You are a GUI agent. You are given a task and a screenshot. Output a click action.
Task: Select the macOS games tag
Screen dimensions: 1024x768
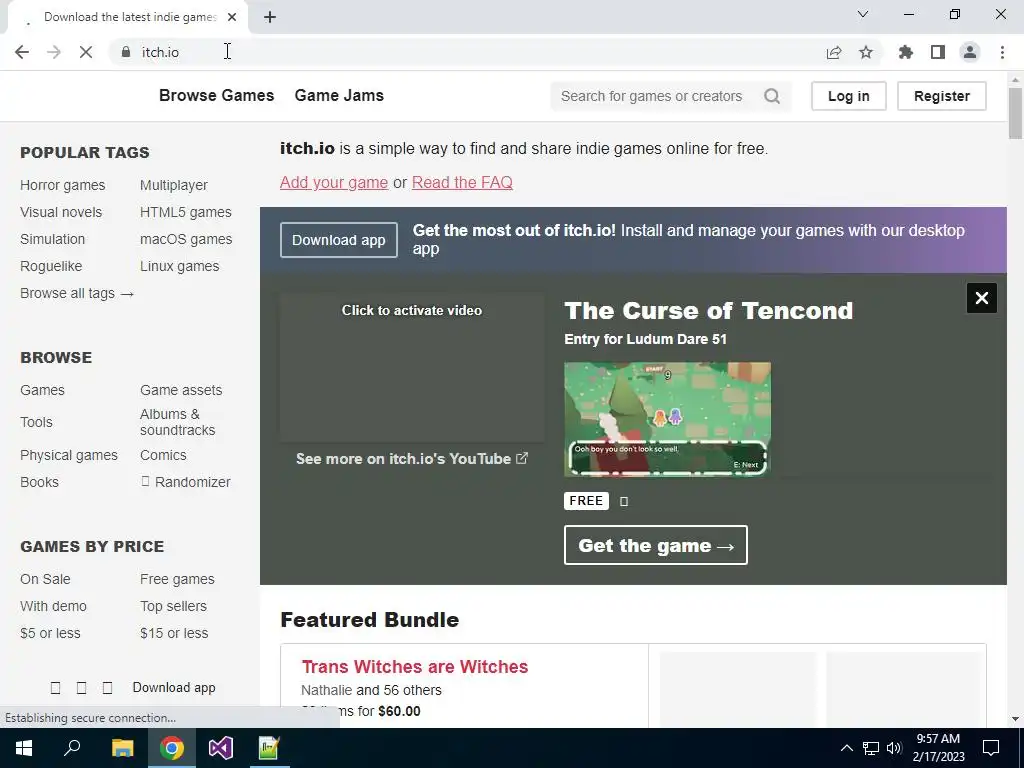186,239
